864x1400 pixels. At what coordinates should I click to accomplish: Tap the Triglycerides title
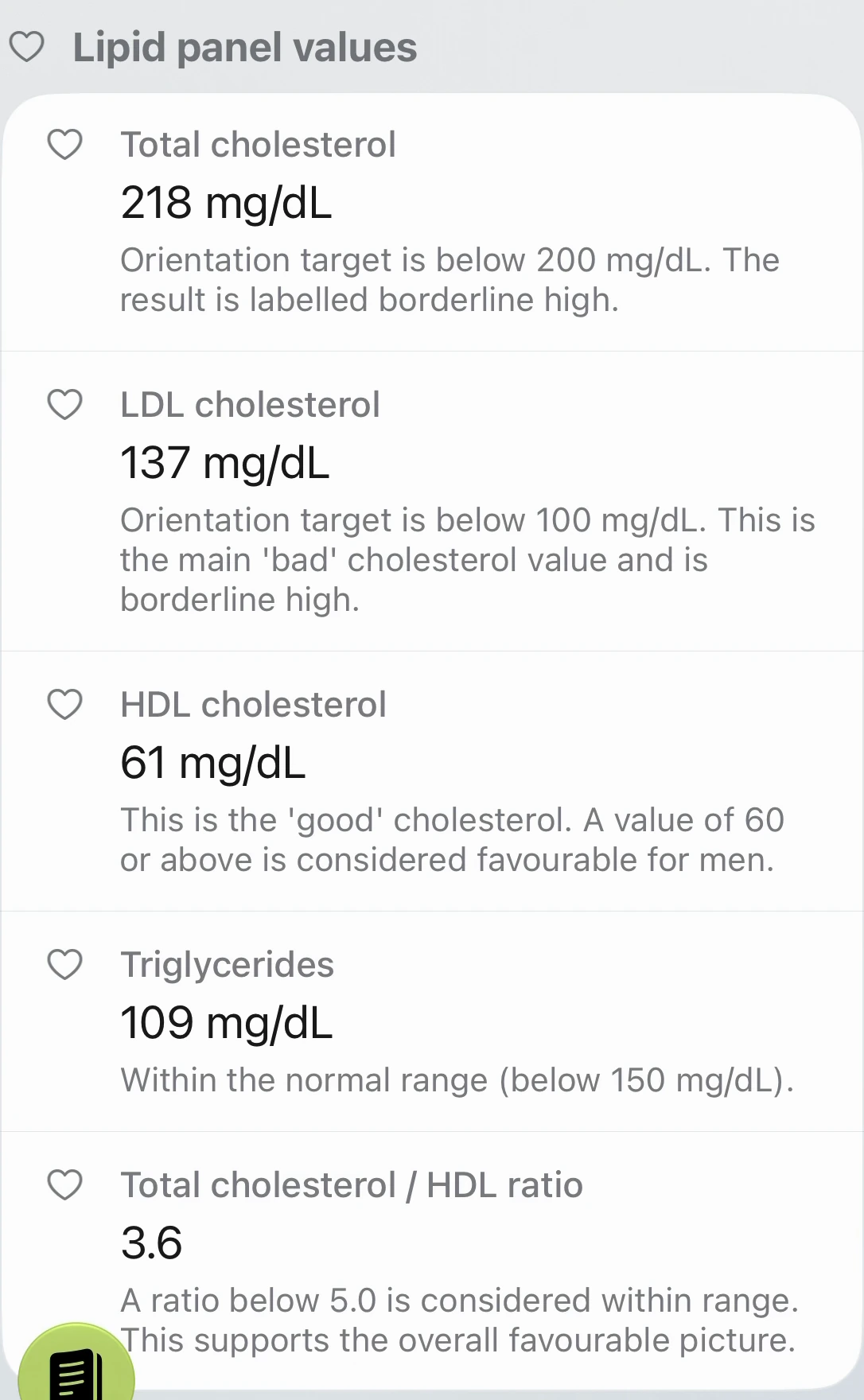[227, 964]
